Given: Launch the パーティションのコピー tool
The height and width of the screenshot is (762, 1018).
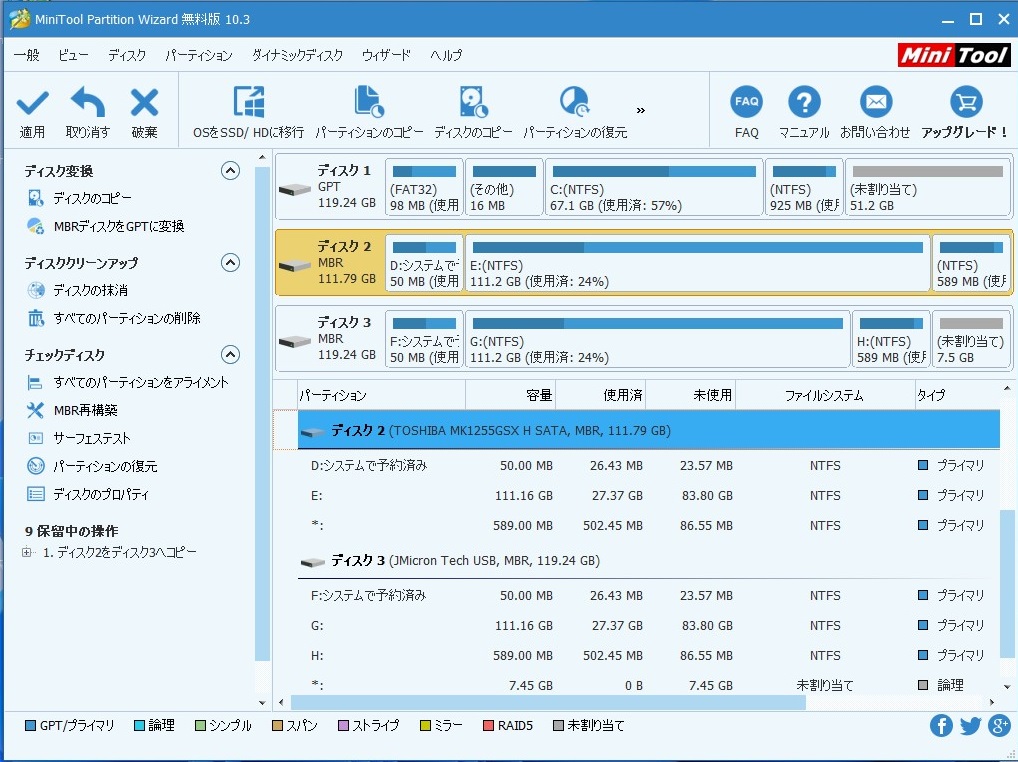Looking at the screenshot, I should coord(369,104).
